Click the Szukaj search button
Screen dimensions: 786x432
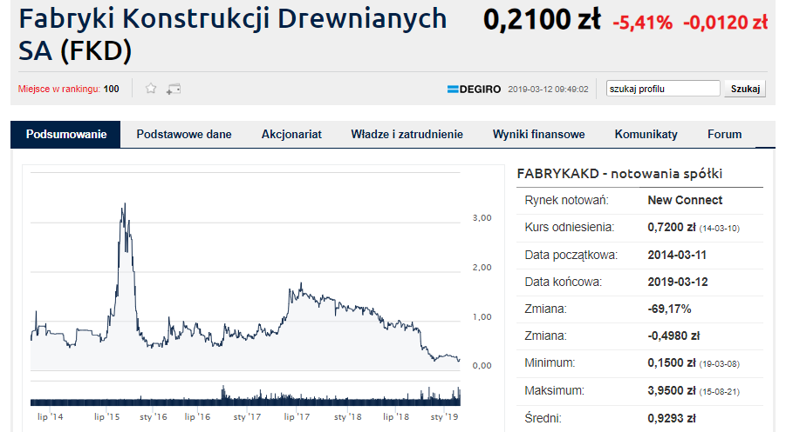point(745,89)
